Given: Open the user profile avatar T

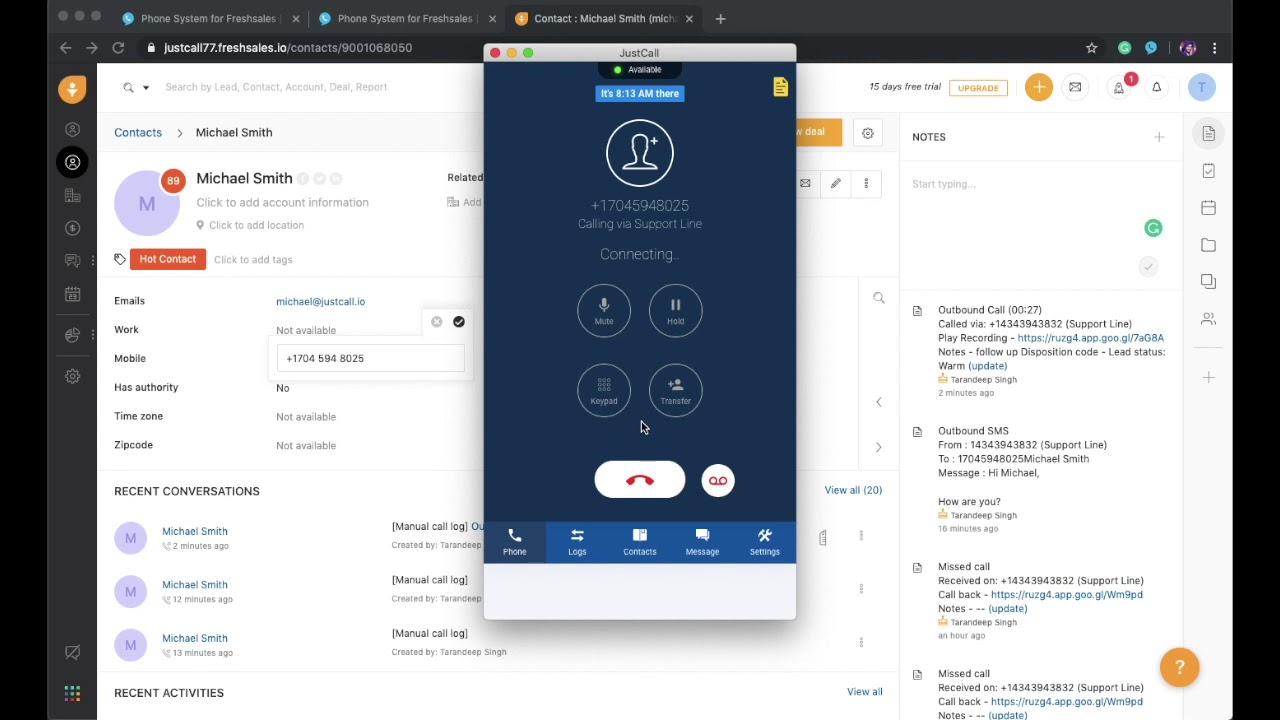Looking at the screenshot, I should click(x=1202, y=87).
